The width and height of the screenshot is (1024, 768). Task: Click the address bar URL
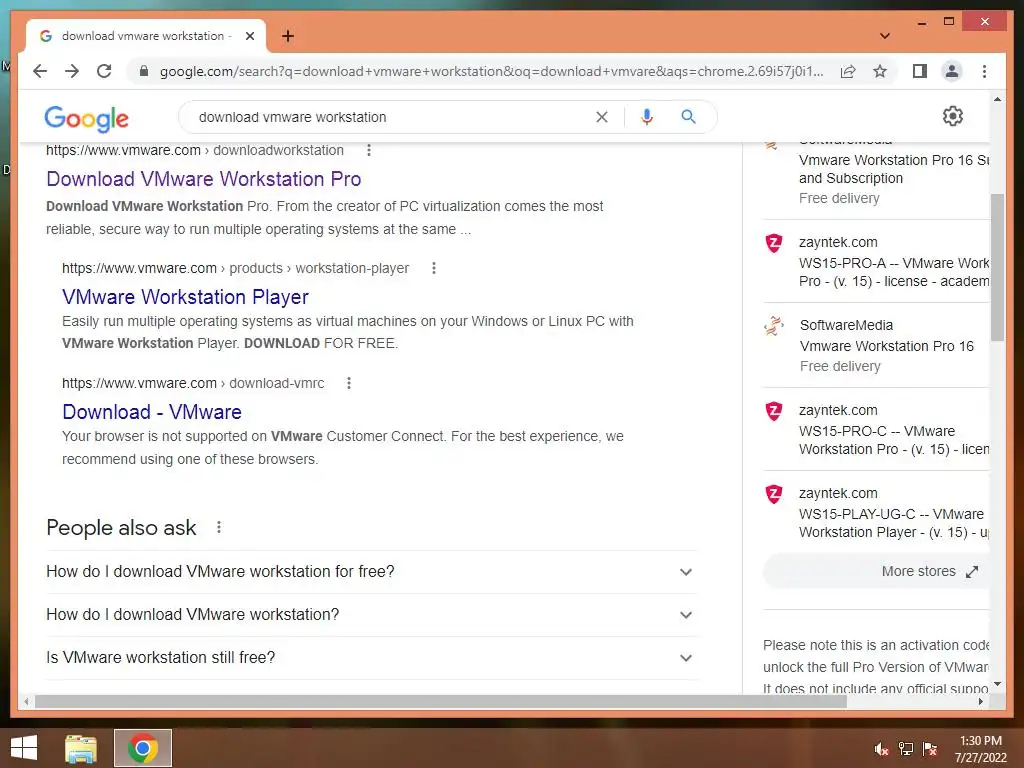tap(491, 71)
